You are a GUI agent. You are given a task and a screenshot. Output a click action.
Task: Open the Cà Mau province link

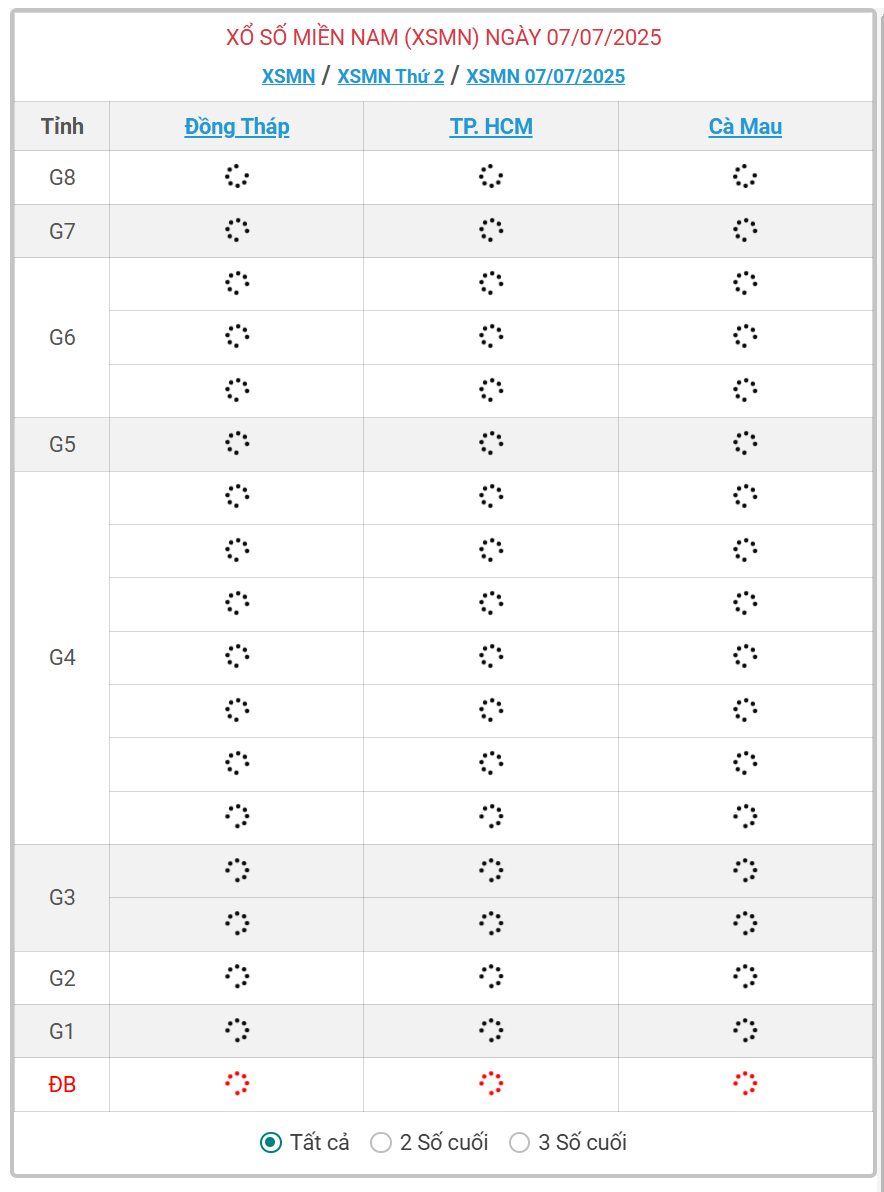pyautogui.click(x=745, y=126)
